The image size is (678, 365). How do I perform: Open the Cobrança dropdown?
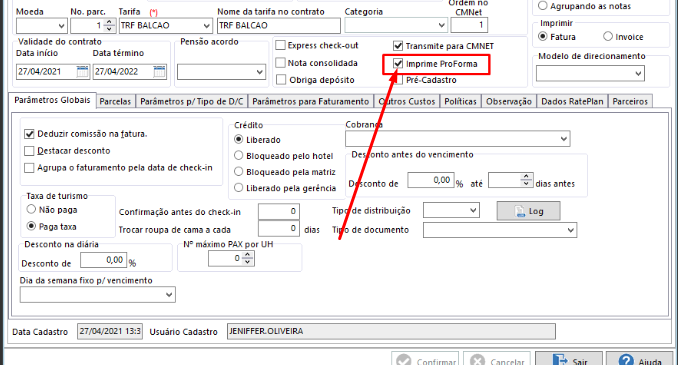pyautogui.click(x=457, y=139)
